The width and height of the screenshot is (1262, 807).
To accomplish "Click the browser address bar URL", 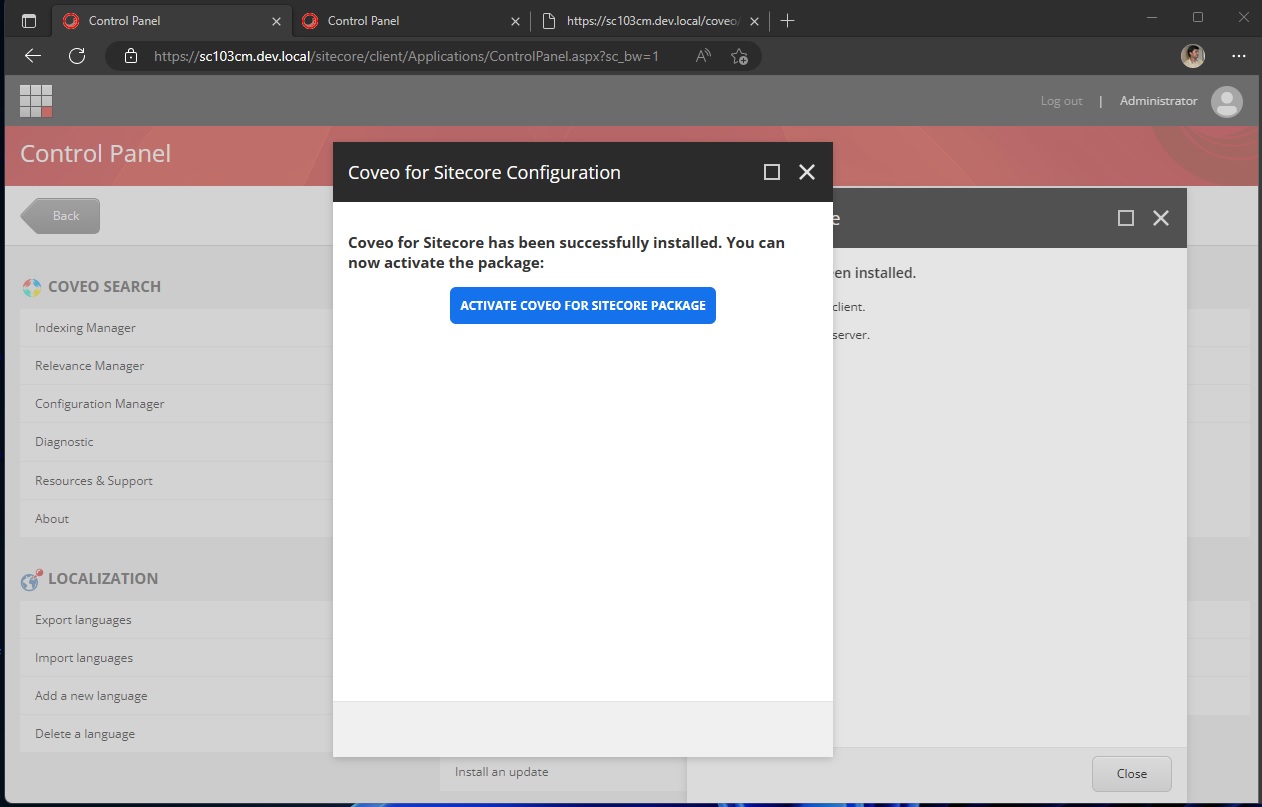I will [x=406, y=56].
